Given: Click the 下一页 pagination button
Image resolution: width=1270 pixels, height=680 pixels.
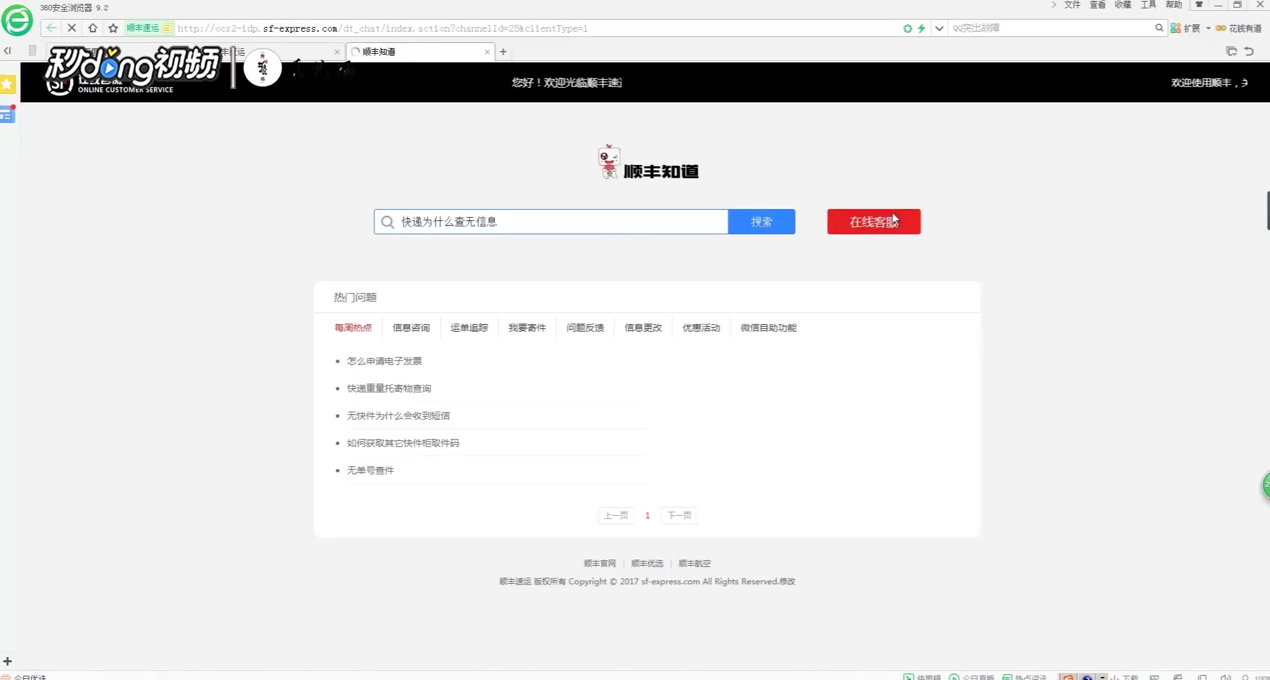Looking at the screenshot, I should pyautogui.click(x=679, y=516).
